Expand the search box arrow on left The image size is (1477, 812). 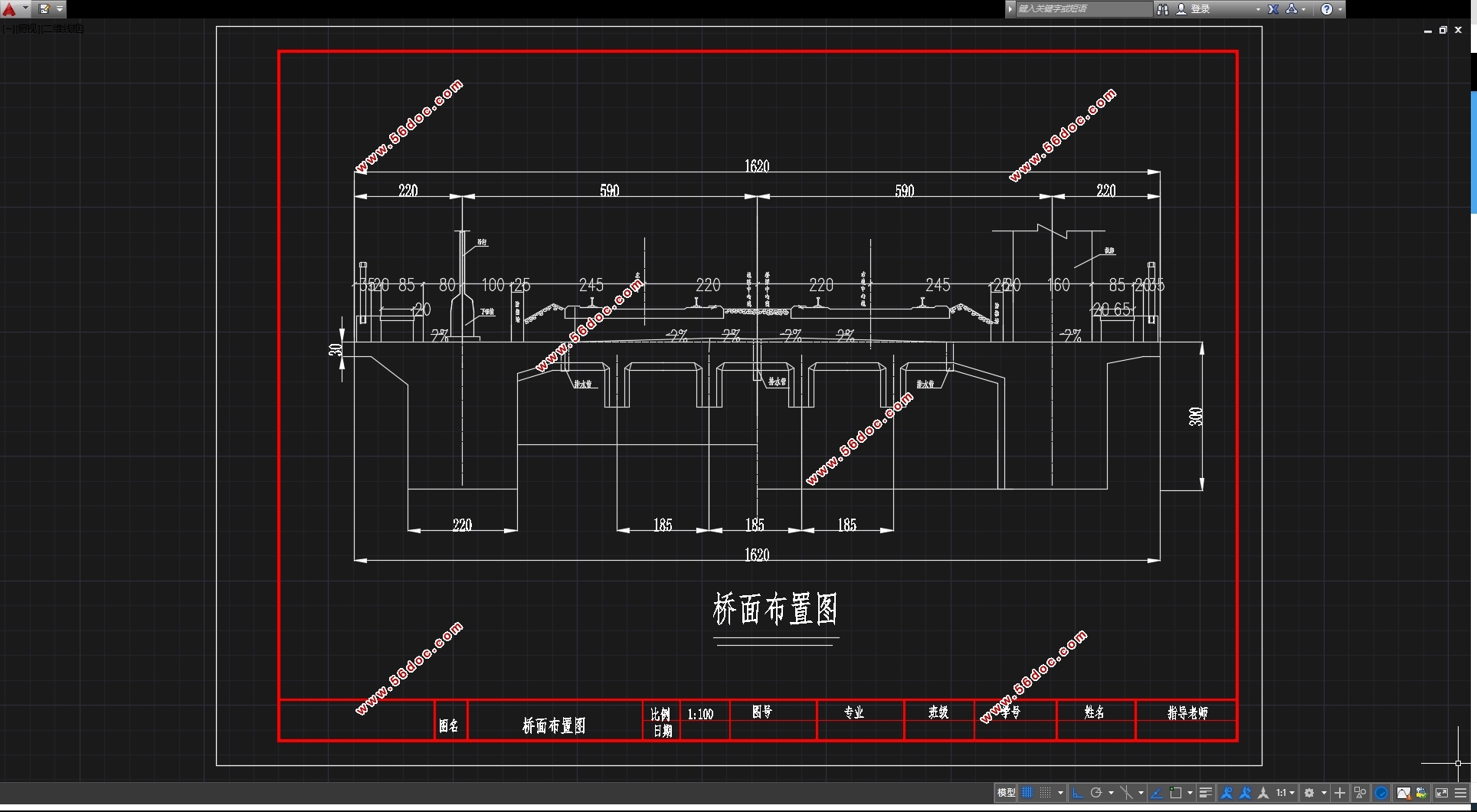click(x=1010, y=9)
